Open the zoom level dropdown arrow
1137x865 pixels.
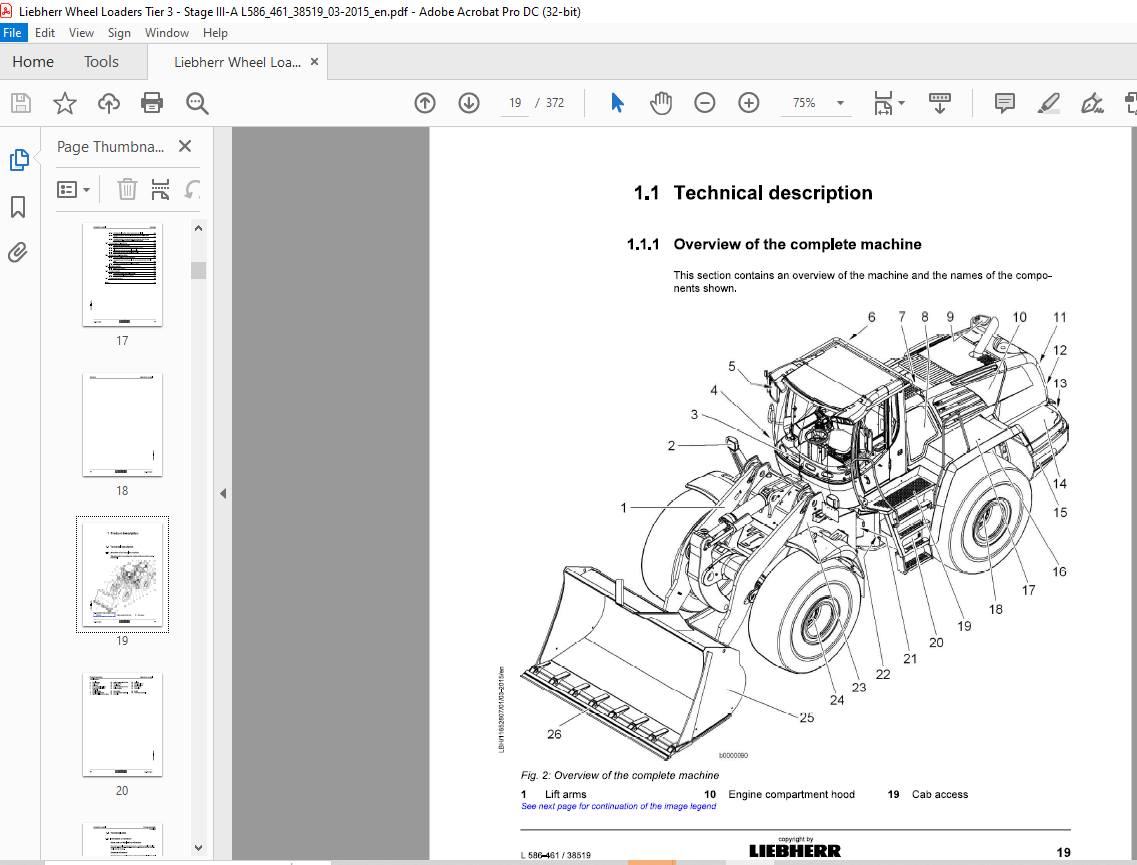coord(840,103)
